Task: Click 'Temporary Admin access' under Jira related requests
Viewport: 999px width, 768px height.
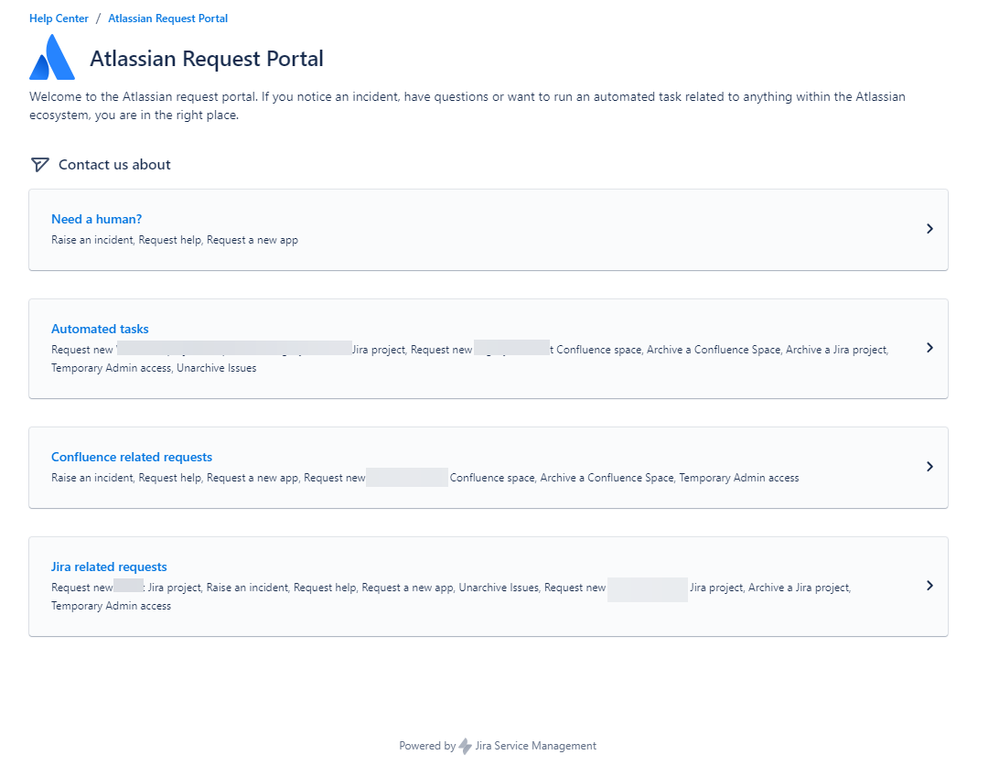Action: tap(111, 606)
